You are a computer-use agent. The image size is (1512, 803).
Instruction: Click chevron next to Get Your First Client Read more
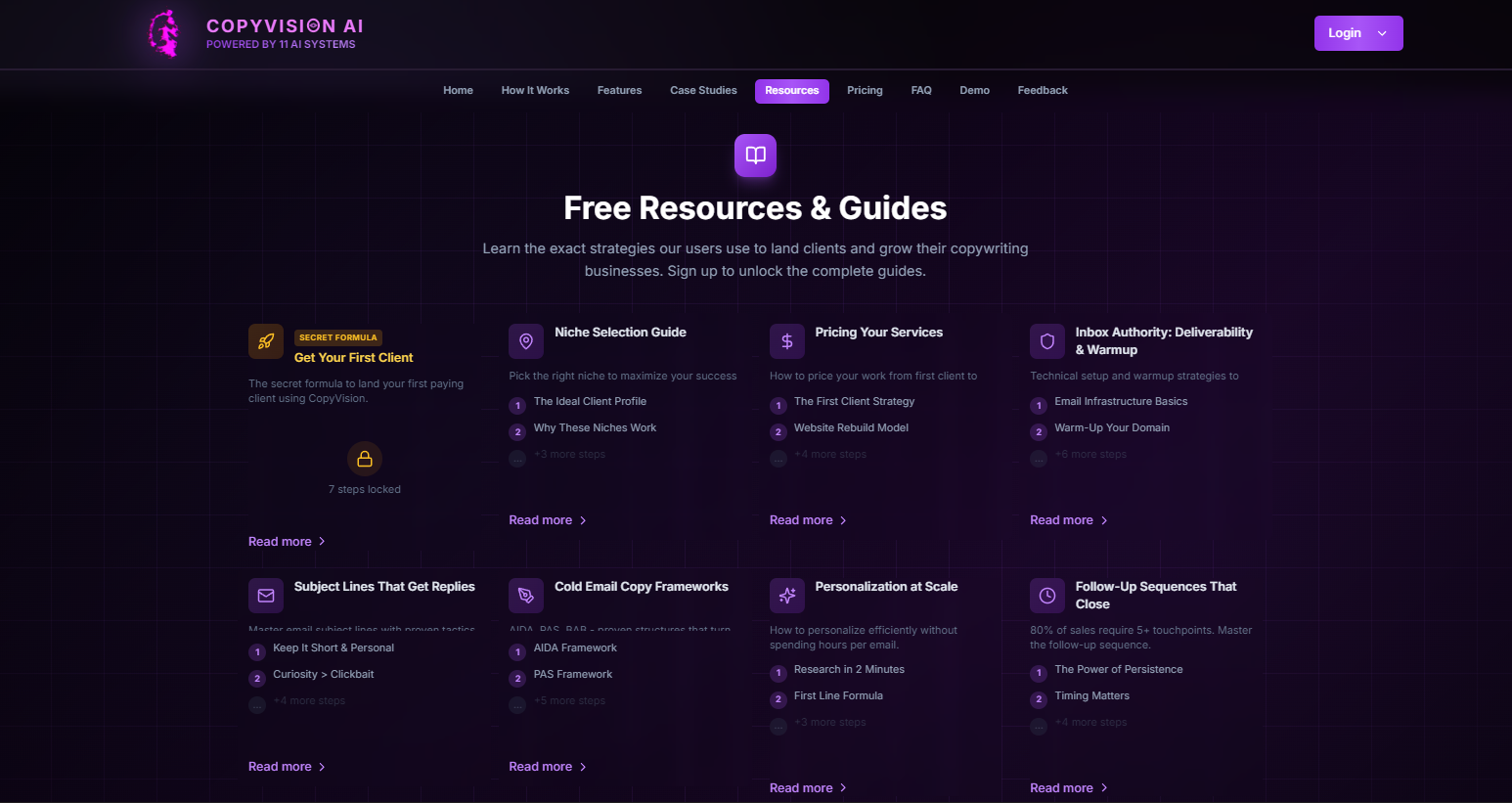(322, 542)
